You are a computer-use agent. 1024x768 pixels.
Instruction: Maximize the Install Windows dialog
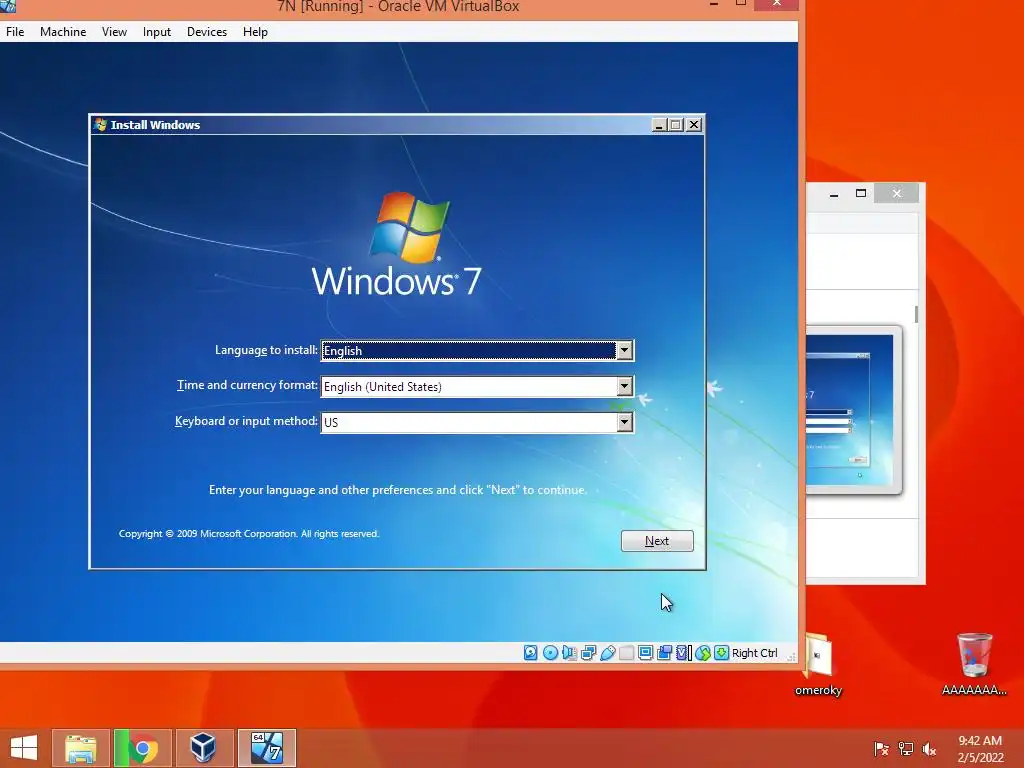tap(676, 124)
